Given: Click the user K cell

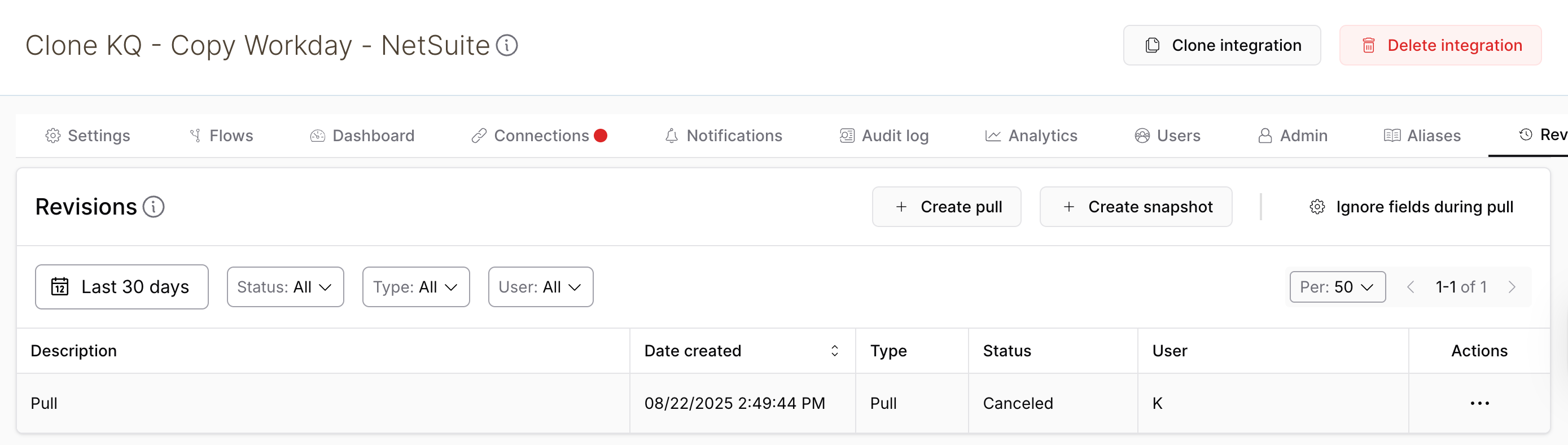Looking at the screenshot, I should (1273, 403).
